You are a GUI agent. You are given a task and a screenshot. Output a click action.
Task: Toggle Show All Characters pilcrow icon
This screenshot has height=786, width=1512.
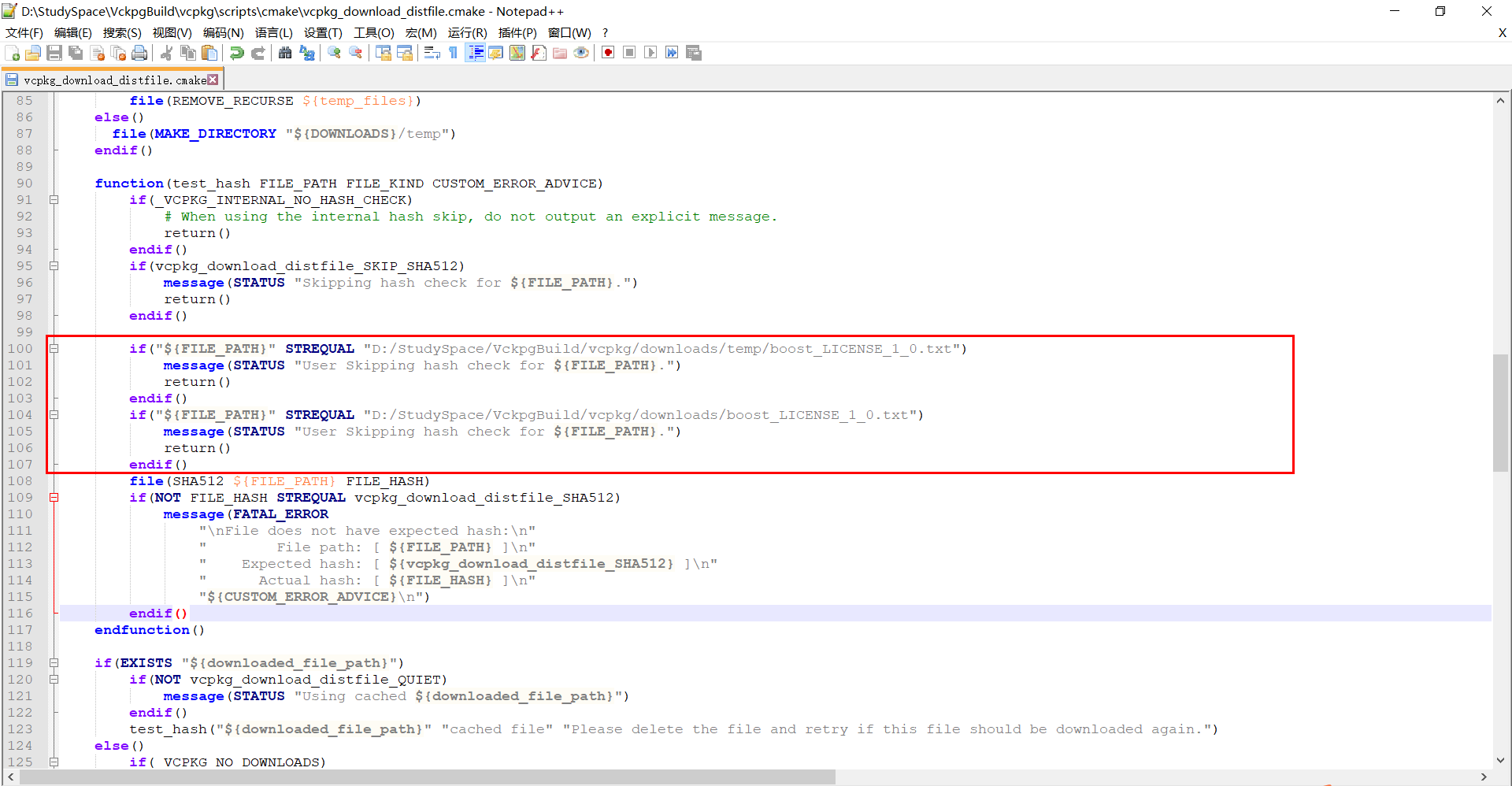click(x=454, y=53)
